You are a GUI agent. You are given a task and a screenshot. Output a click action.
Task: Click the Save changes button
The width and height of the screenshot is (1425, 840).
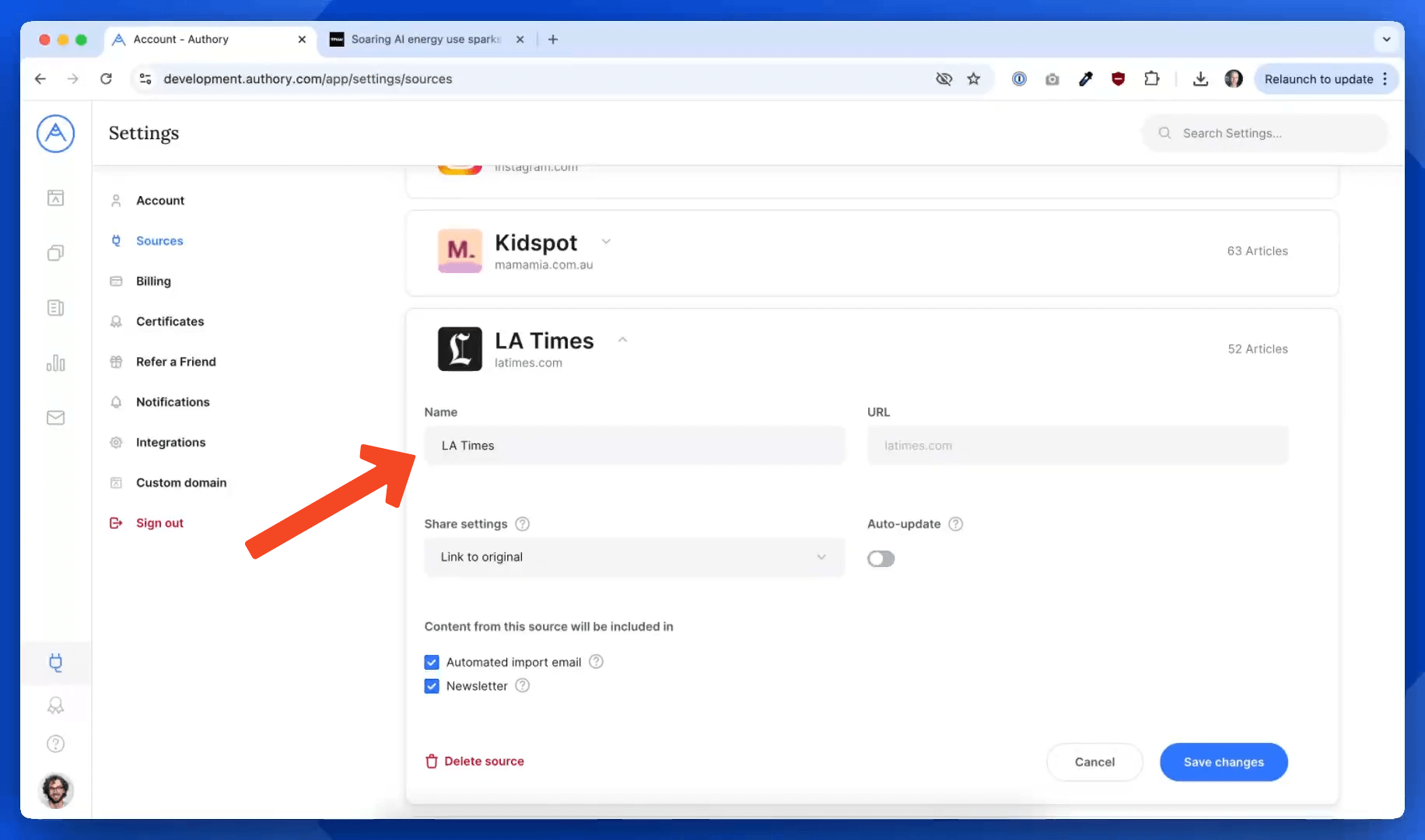[1223, 761]
